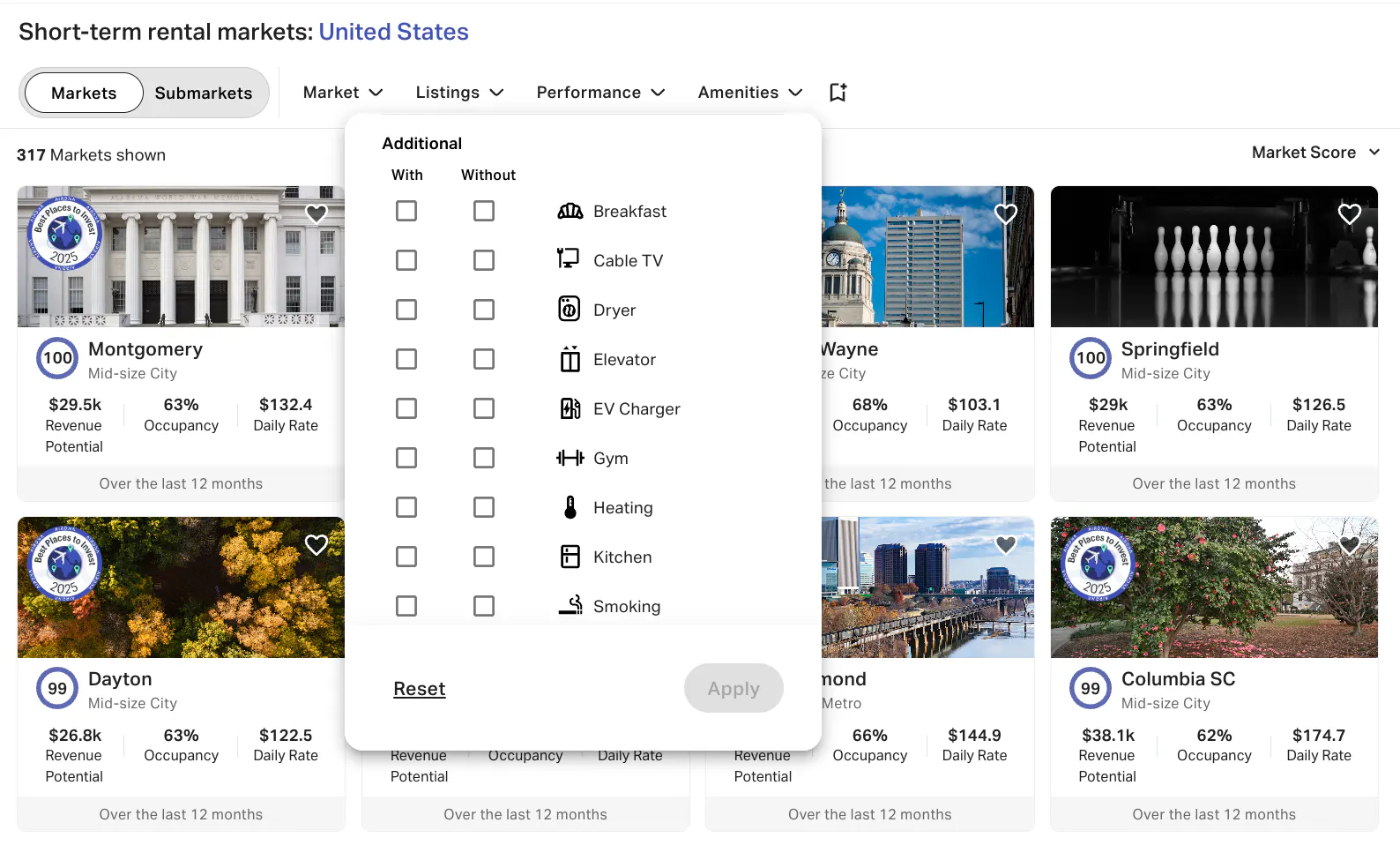Favorite Springfield using heart icon
Image resolution: width=1400 pixels, height=845 pixels.
tap(1350, 213)
